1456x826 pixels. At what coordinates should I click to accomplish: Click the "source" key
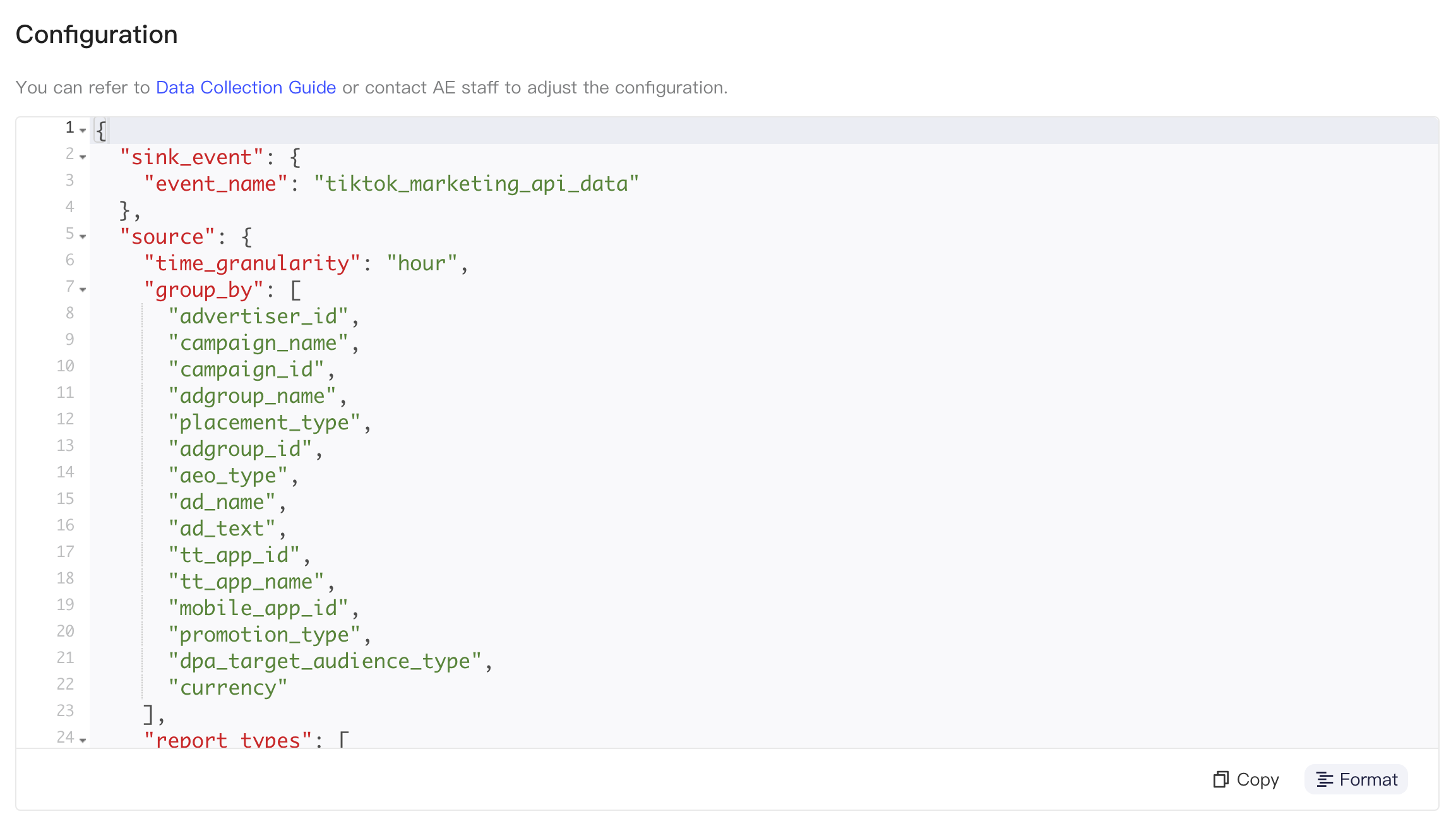pos(168,237)
